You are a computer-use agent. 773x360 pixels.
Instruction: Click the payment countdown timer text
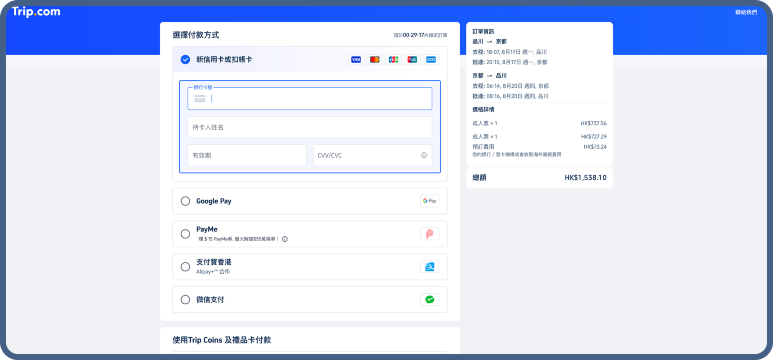420,36
